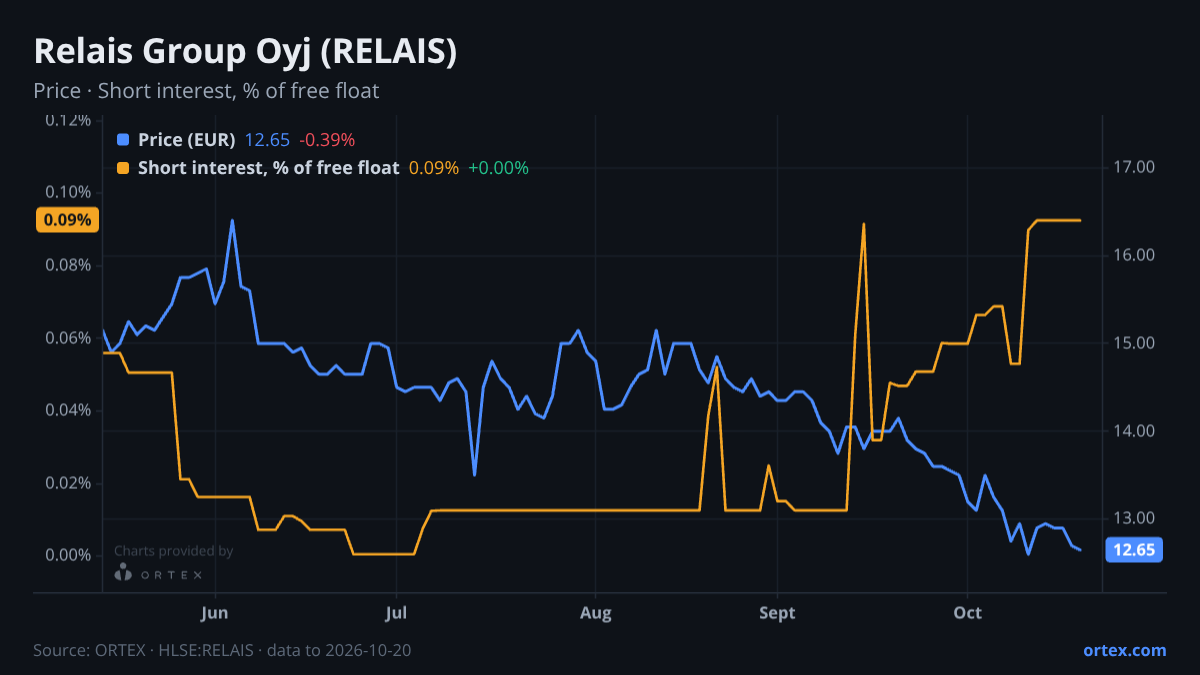Image resolution: width=1200 pixels, height=675 pixels.
Task: Click the 12.65 value in the legend
Action: pyautogui.click(x=267, y=140)
